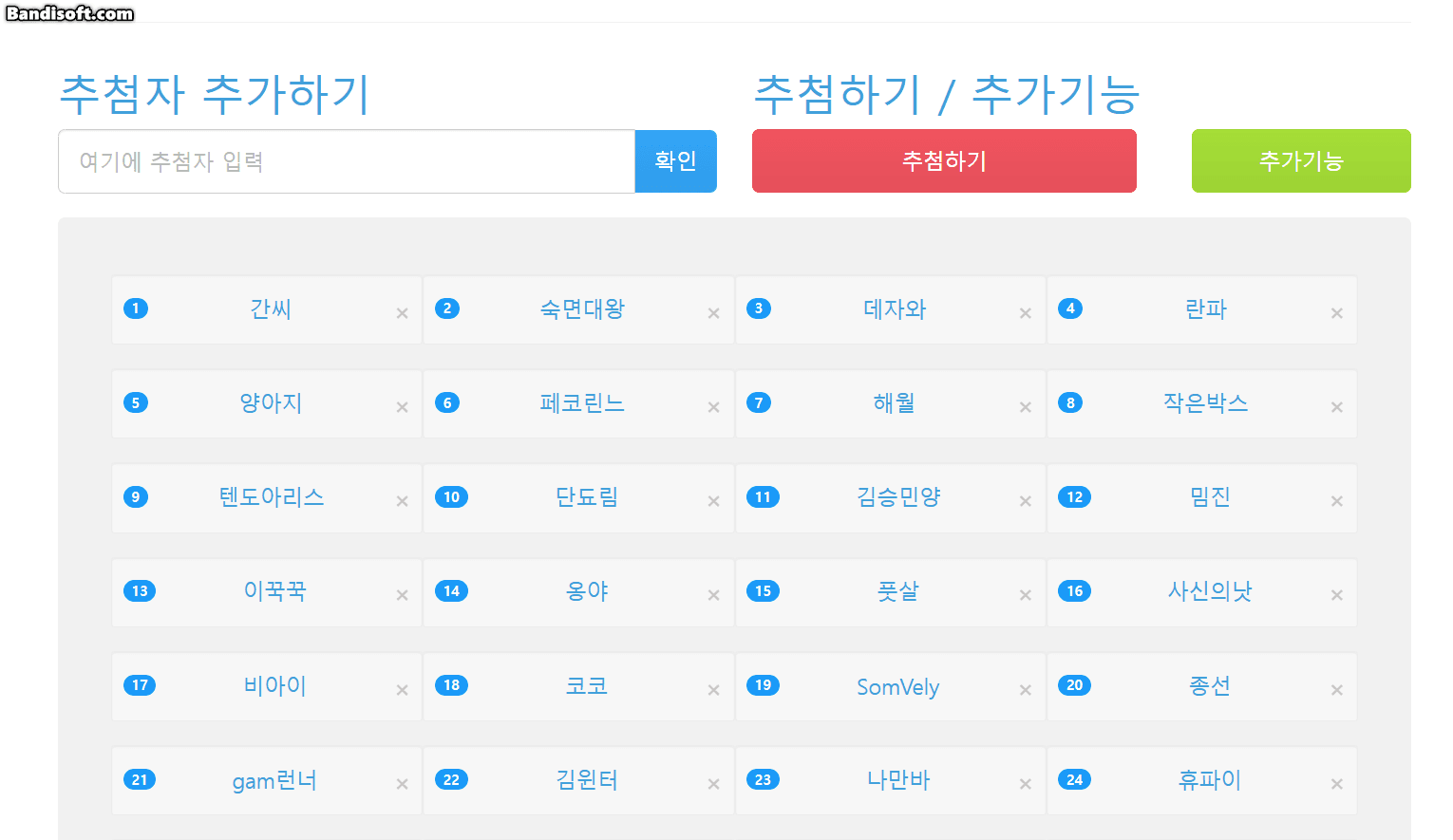
Task: Select the name 양아지
Action: 271,402
